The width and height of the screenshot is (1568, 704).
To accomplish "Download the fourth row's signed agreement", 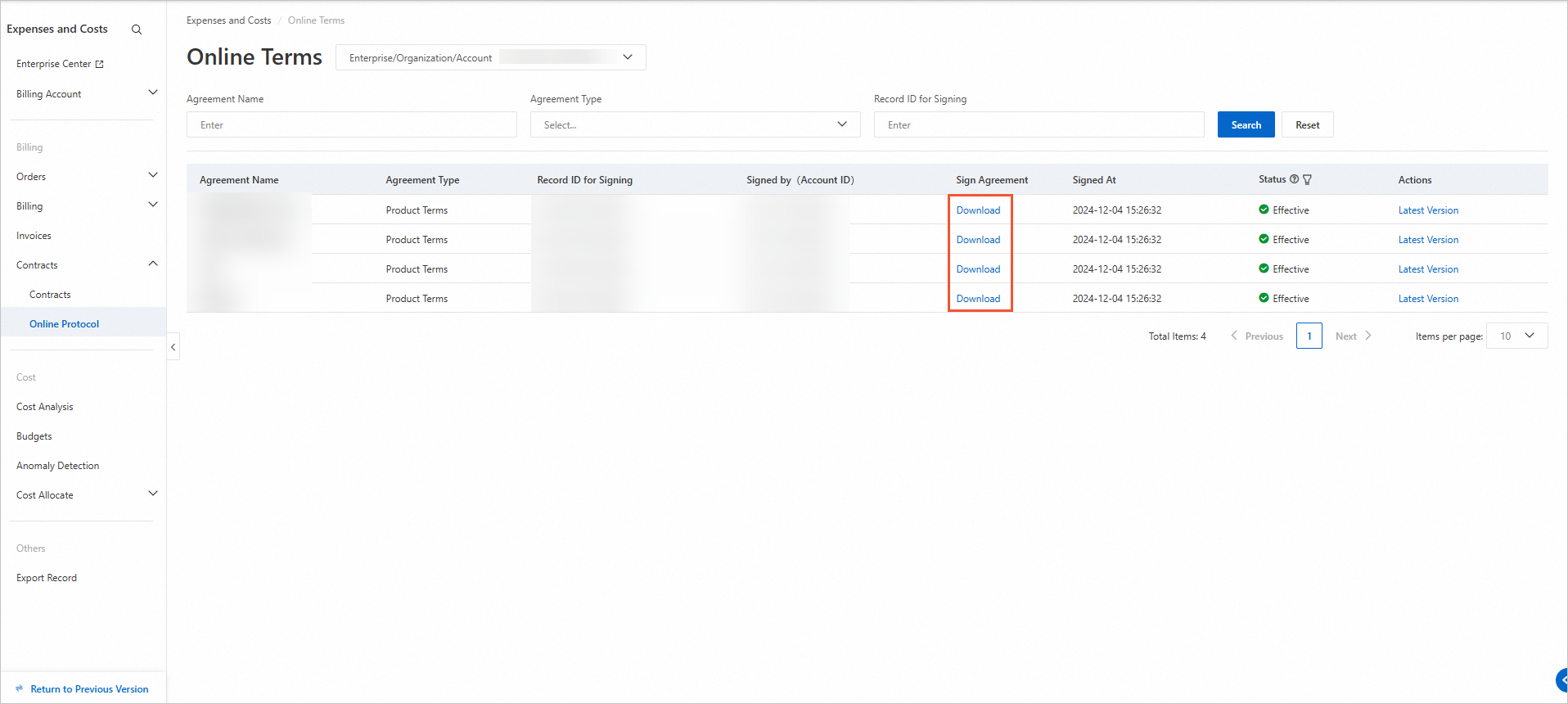I will (979, 299).
